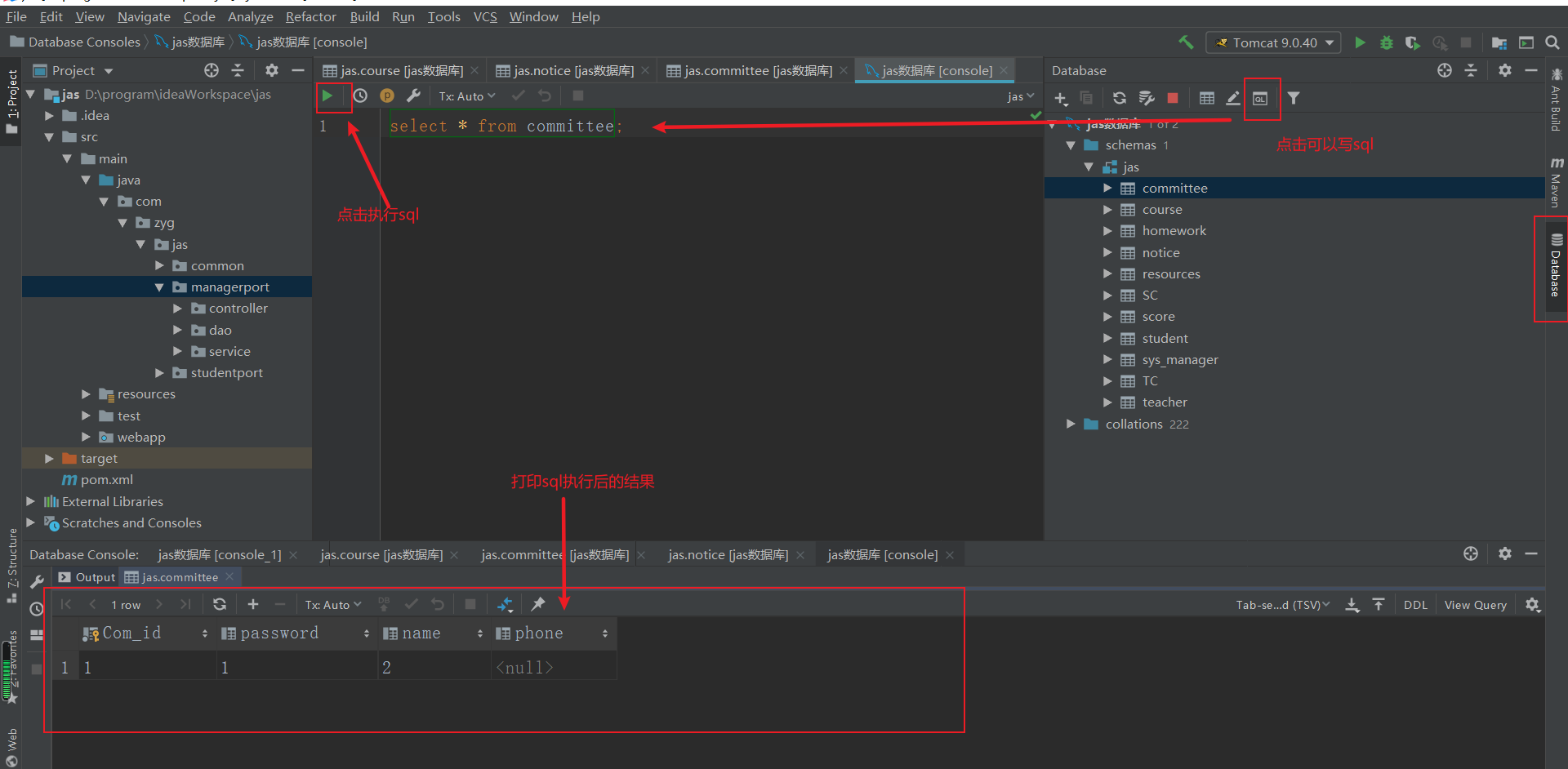Viewport: 1568px width, 769px height.
Task: Reload the result page refresh icon
Action: coord(220,605)
